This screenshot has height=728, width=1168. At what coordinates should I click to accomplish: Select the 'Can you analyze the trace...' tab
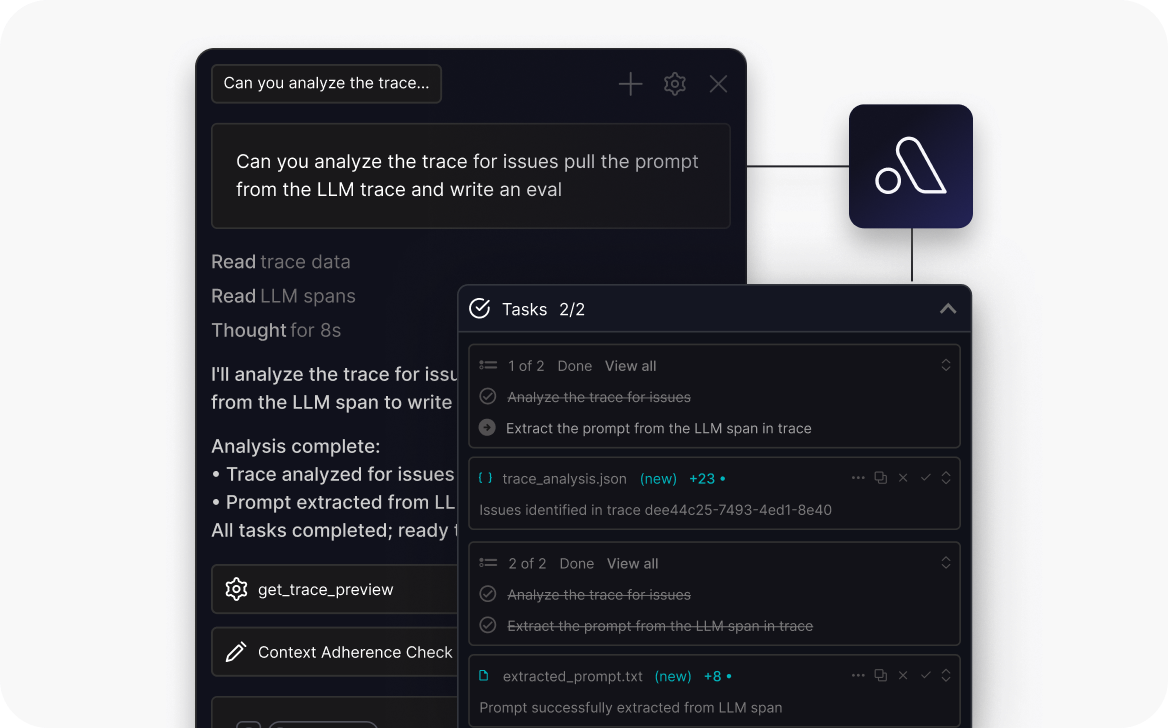click(326, 84)
